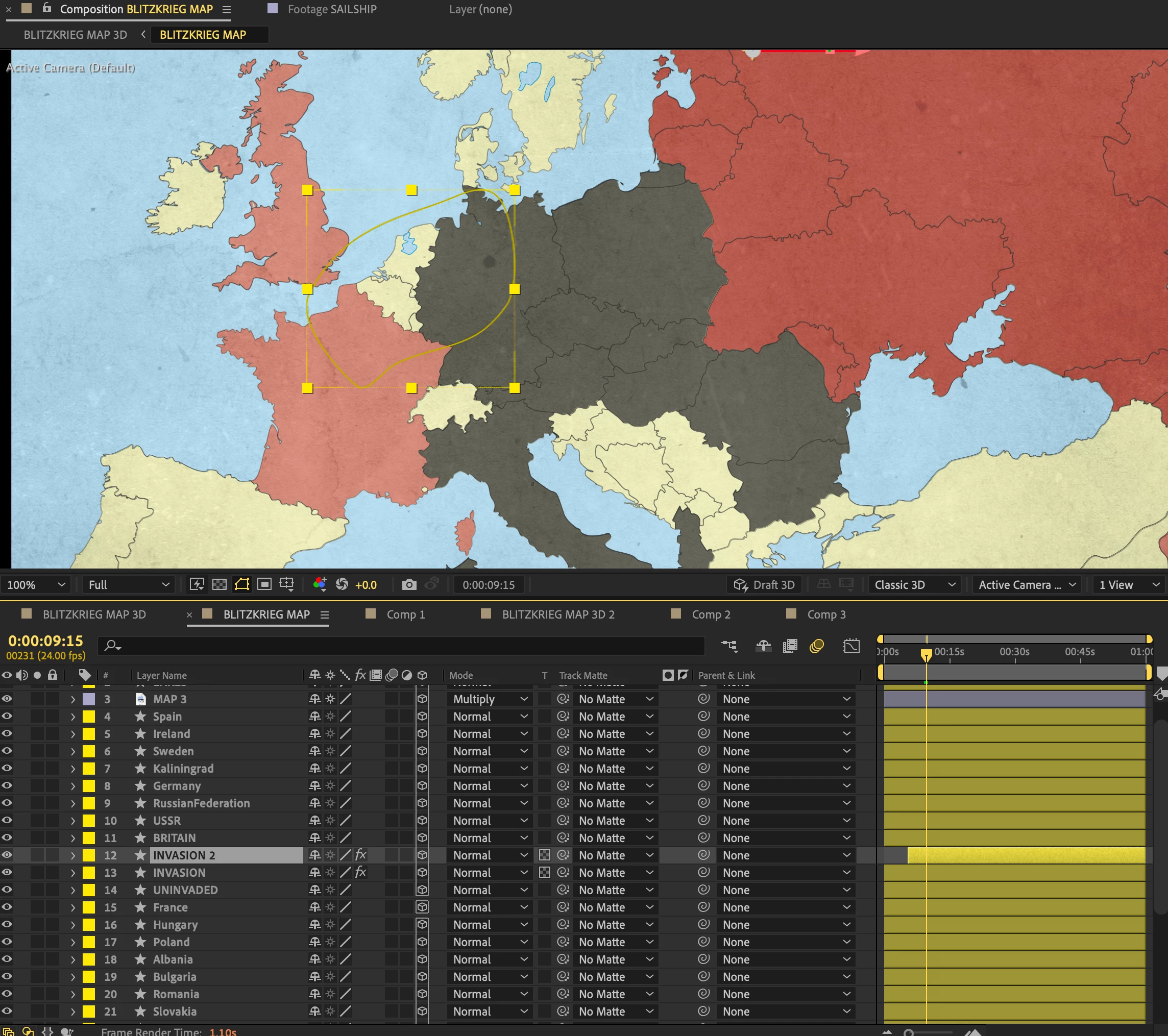1168x1036 pixels.
Task: Switch to the Comp 1 timeline tab
Action: pos(405,614)
